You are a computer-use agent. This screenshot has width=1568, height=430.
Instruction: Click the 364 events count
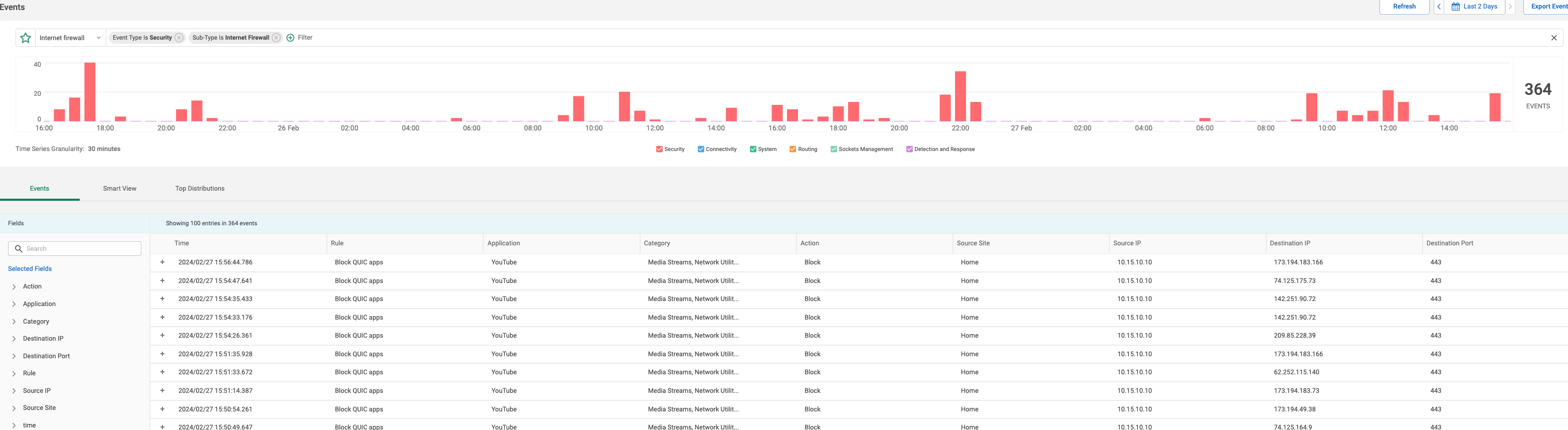(1537, 89)
